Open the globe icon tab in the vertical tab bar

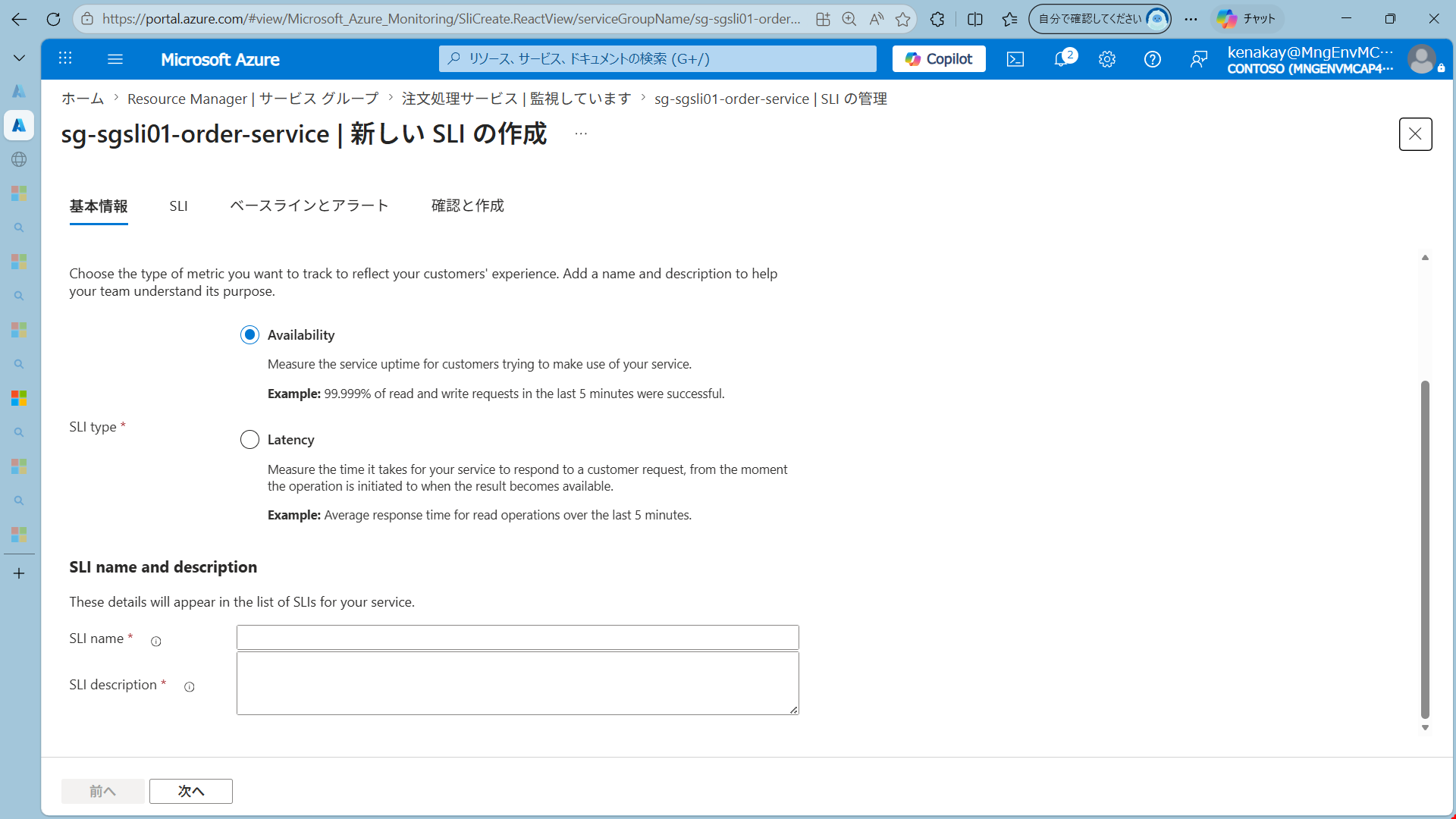click(19, 159)
